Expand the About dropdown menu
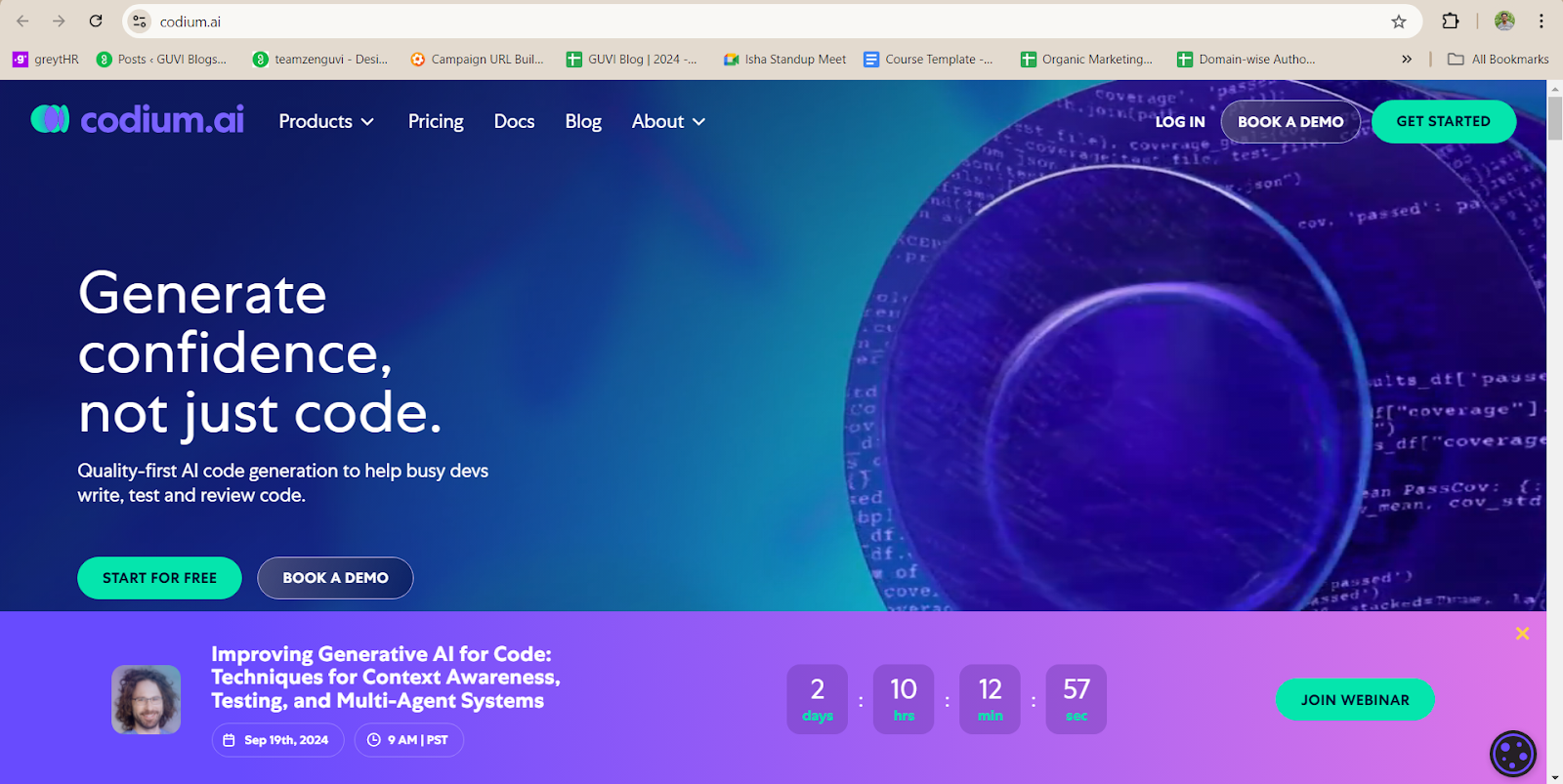 point(668,122)
